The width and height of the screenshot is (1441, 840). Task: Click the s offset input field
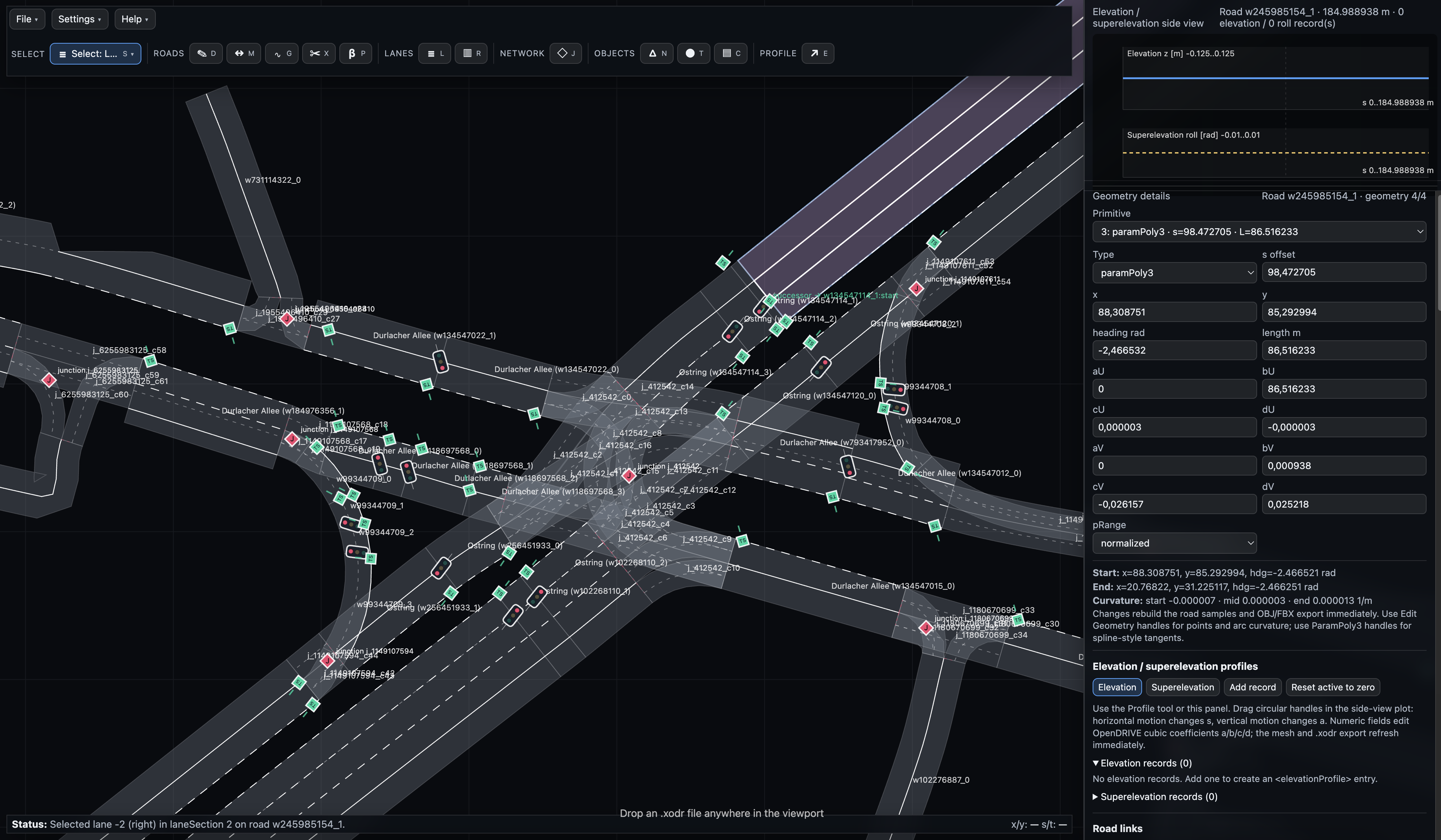pyautogui.click(x=1343, y=272)
